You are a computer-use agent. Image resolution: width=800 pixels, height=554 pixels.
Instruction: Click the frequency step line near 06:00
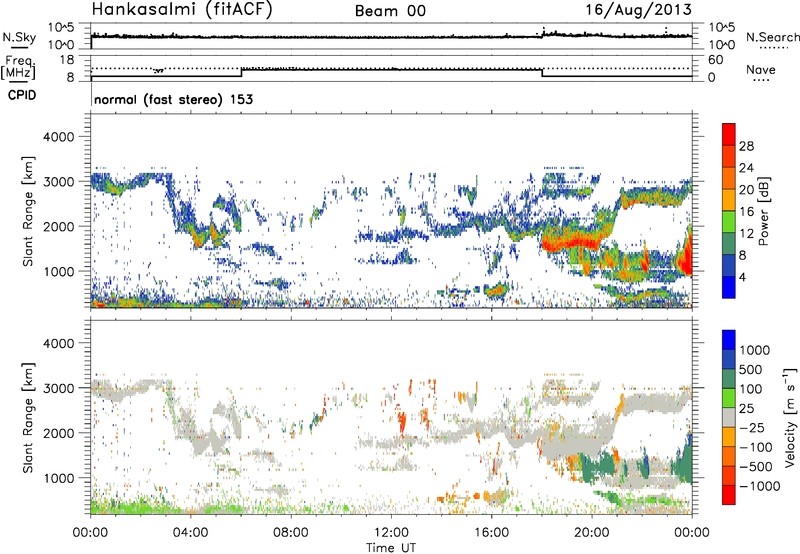(x=241, y=72)
